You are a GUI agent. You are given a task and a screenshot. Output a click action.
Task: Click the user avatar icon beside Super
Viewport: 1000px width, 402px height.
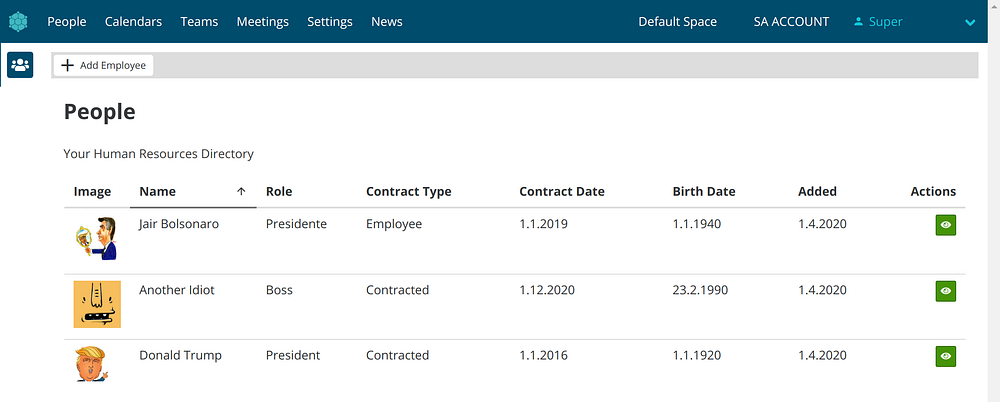click(x=858, y=21)
